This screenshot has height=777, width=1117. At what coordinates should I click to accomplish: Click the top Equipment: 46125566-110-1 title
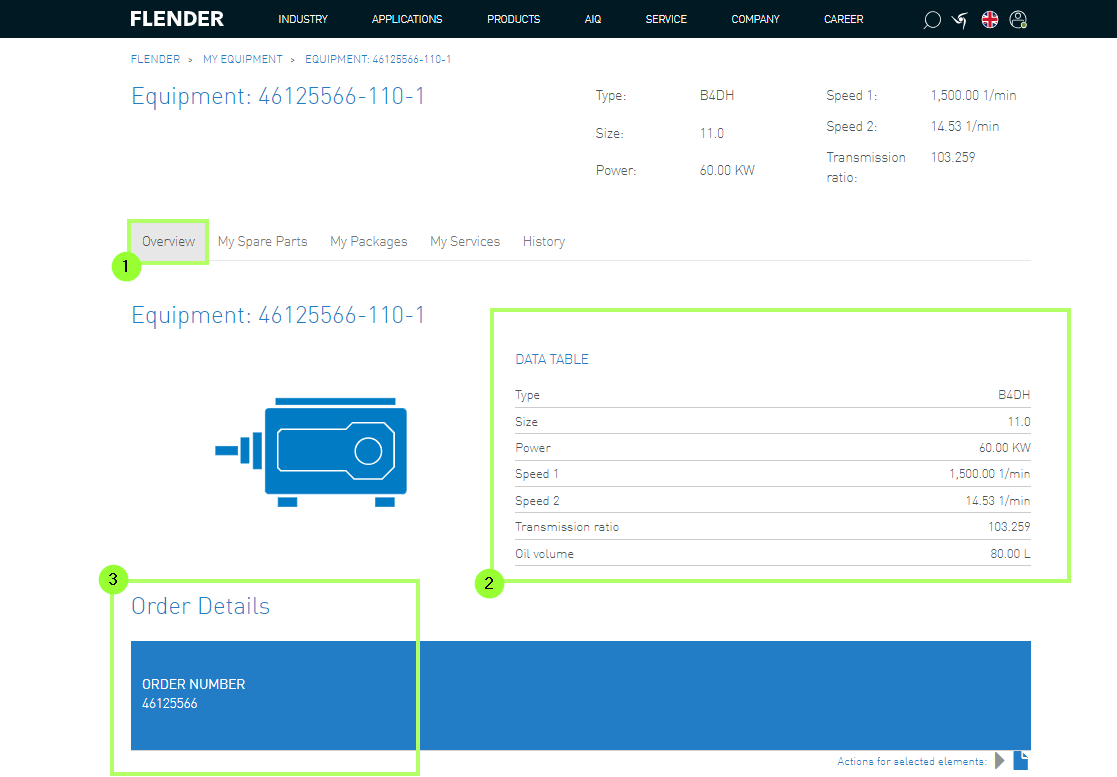click(x=278, y=96)
